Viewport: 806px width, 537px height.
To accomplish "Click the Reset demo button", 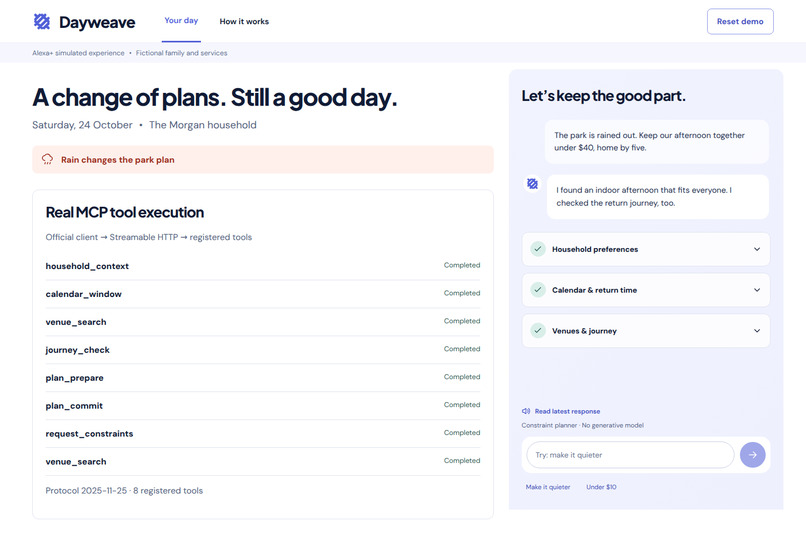I will click(740, 22).
